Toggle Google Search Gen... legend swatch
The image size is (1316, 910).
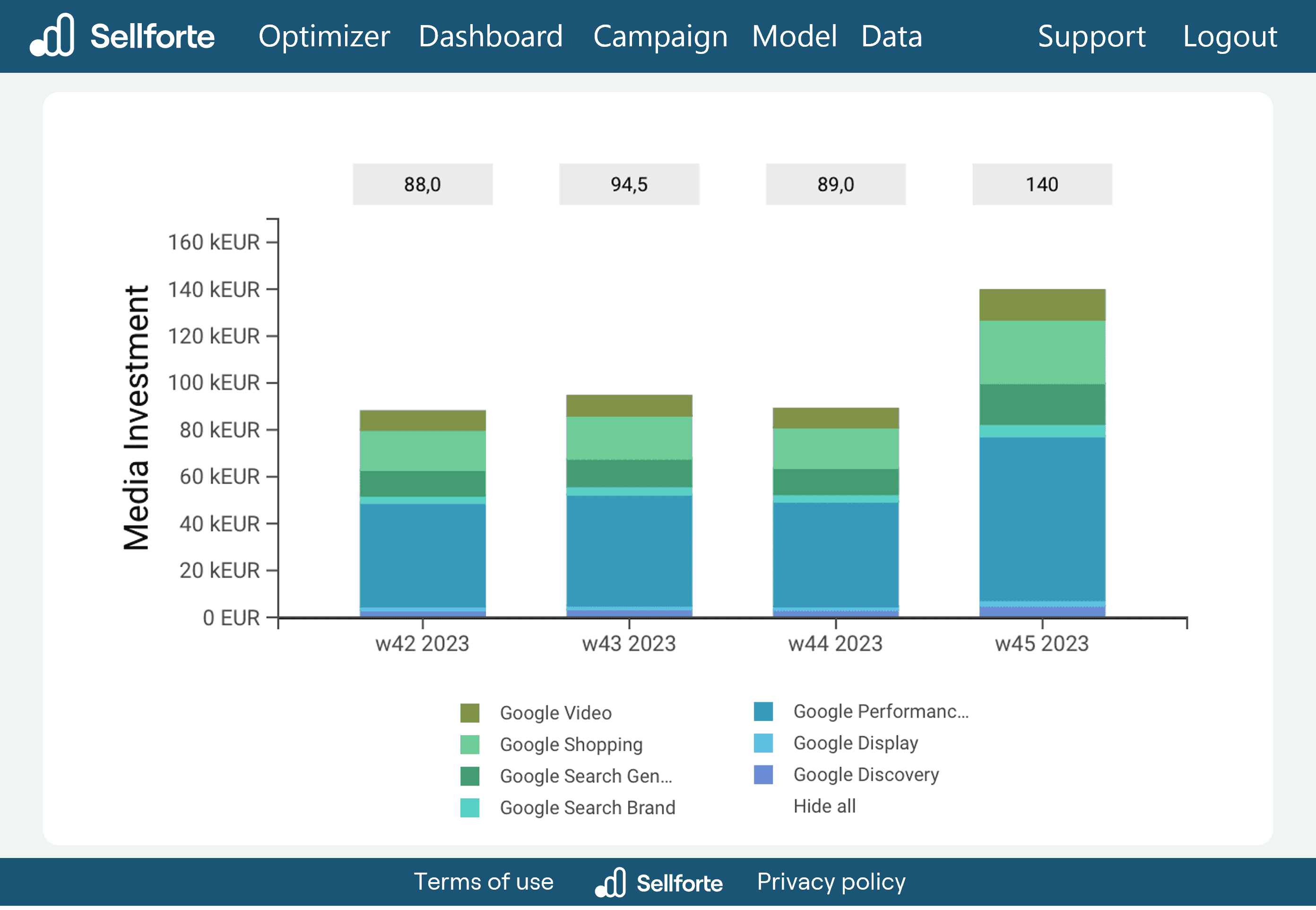(469, 776)
